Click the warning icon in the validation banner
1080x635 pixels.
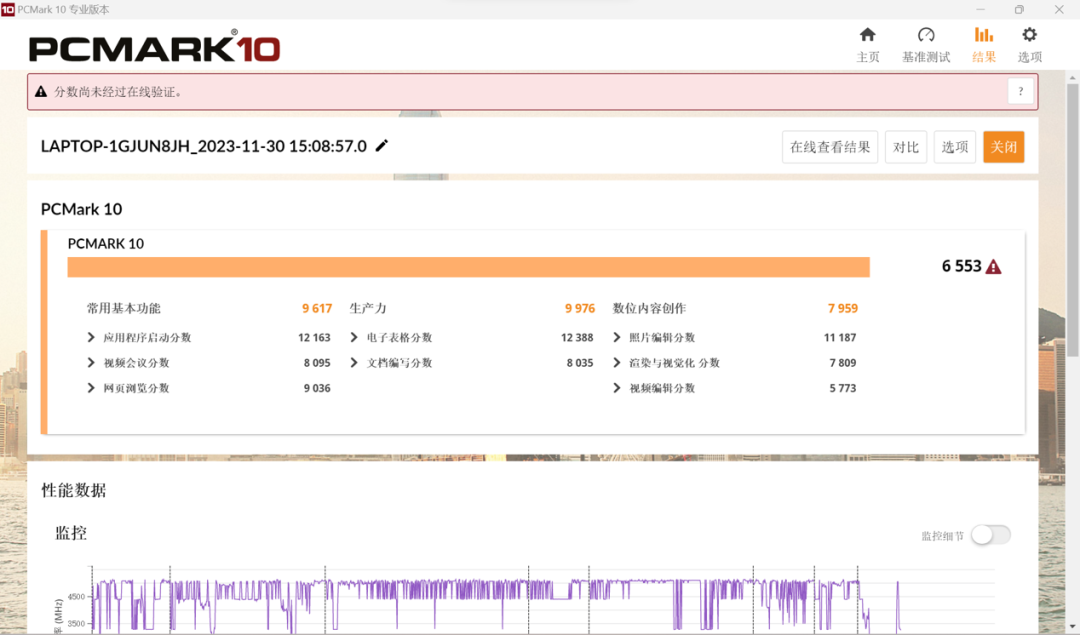(41, 92)
